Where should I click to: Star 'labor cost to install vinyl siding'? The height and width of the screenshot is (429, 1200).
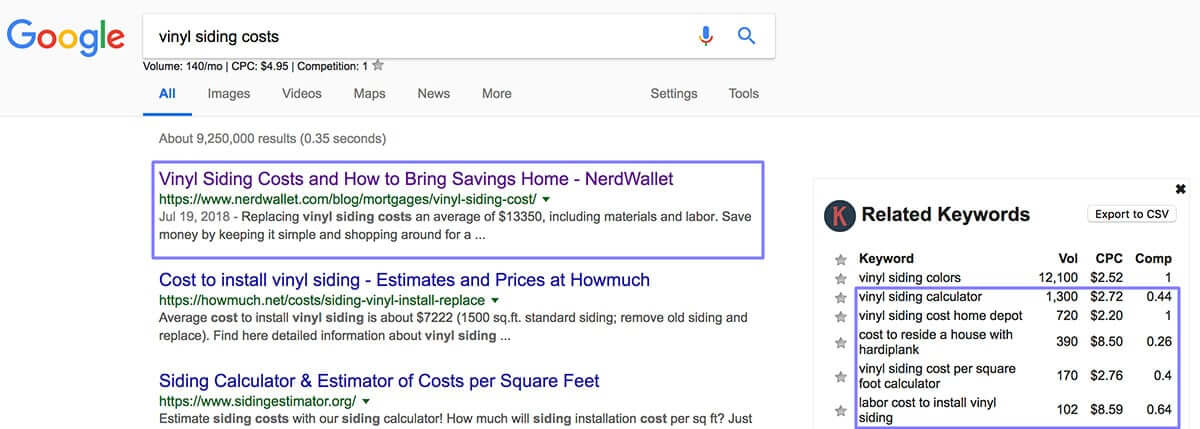click(x=841, y=411)
